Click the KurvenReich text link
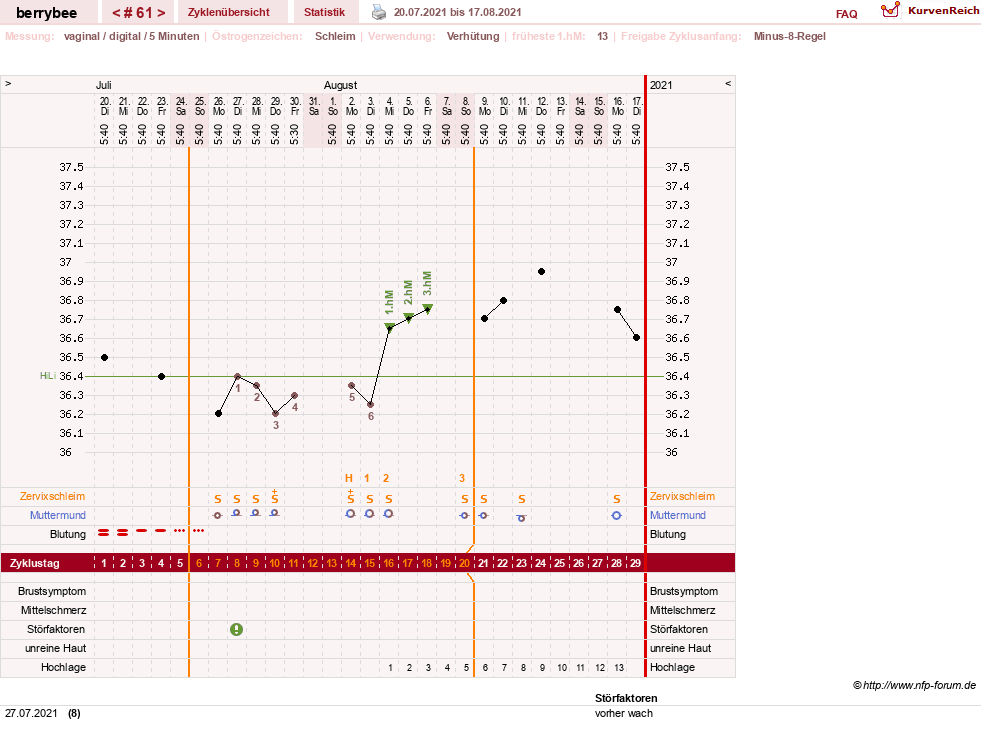 tap(943, 11)
